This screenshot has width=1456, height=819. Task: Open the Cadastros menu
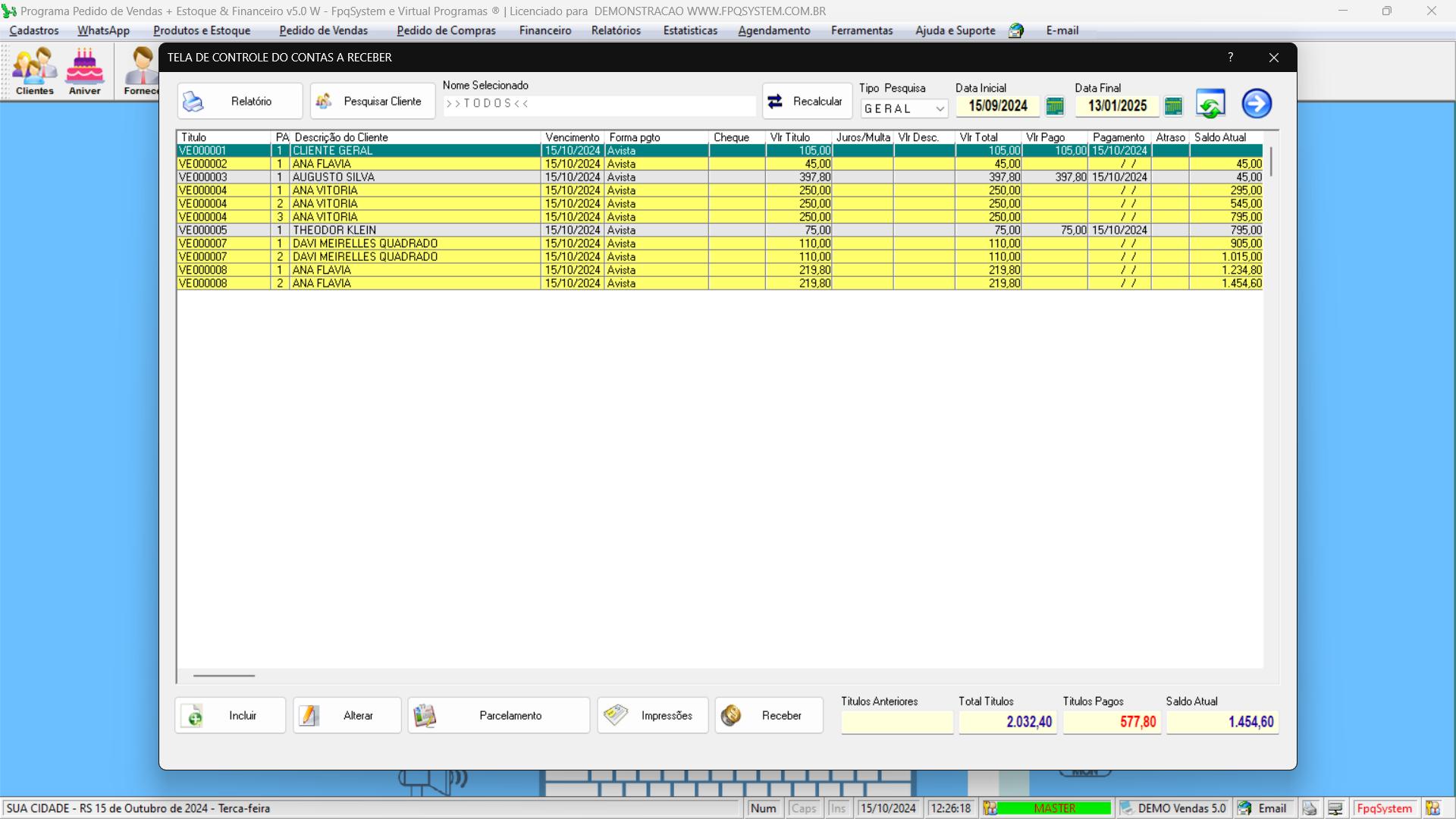pos(34,30)
